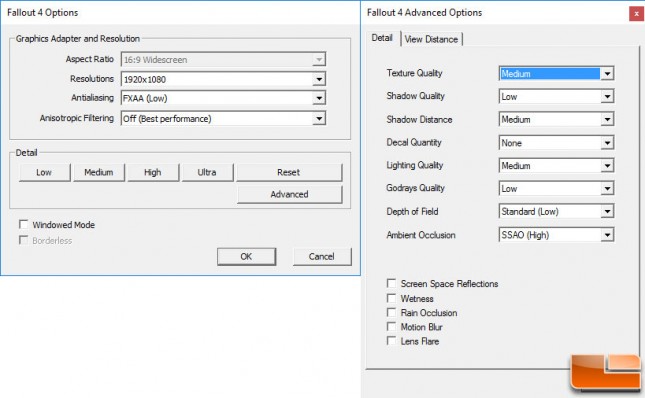Close the Fallout 4 Advanced Options window
Image resolution: width=645 pixels, height=398 pixels.
(637, 14)
